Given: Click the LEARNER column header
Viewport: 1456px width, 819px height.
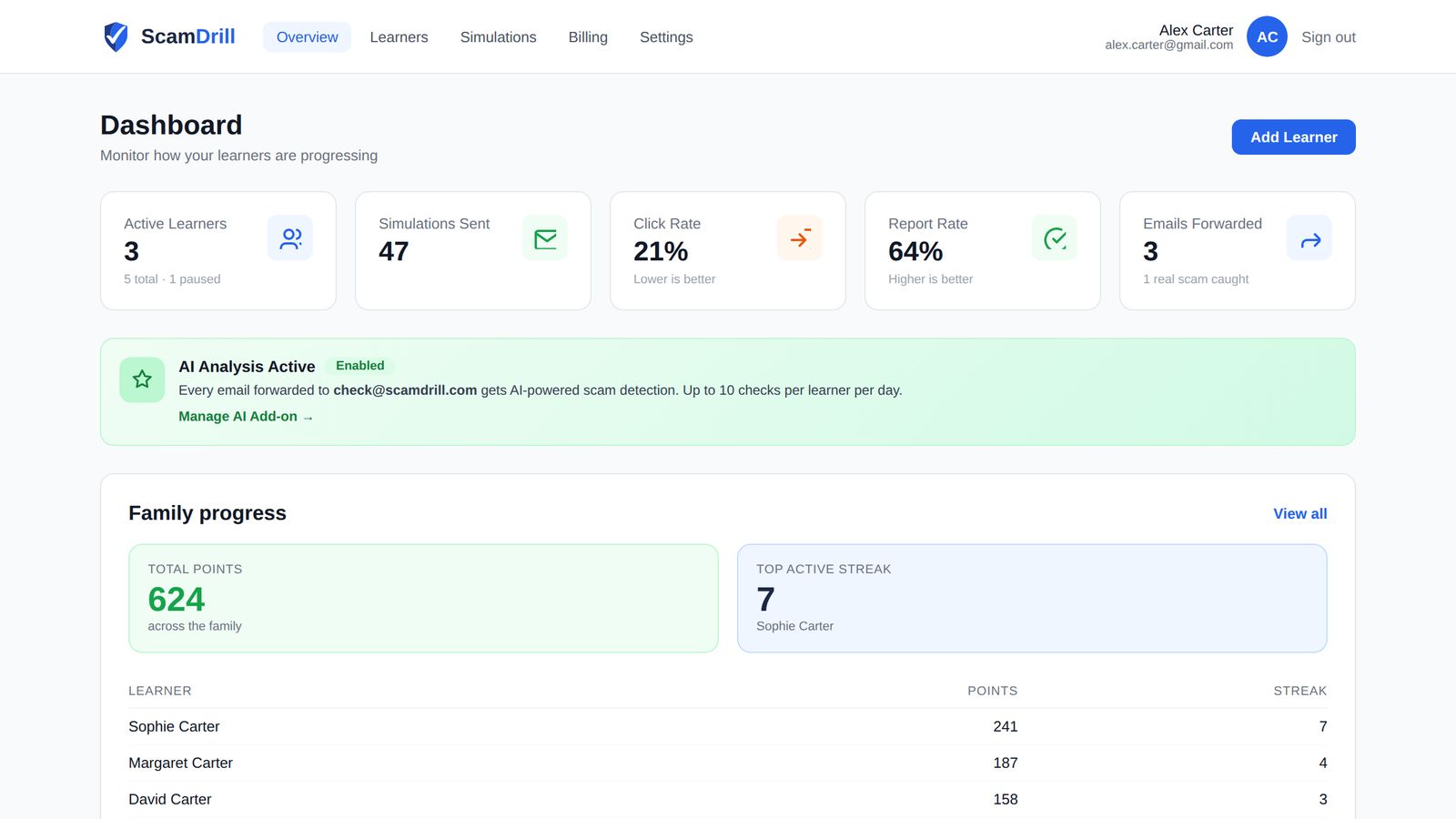Looking at the screenshot, I should pos(160,691).
